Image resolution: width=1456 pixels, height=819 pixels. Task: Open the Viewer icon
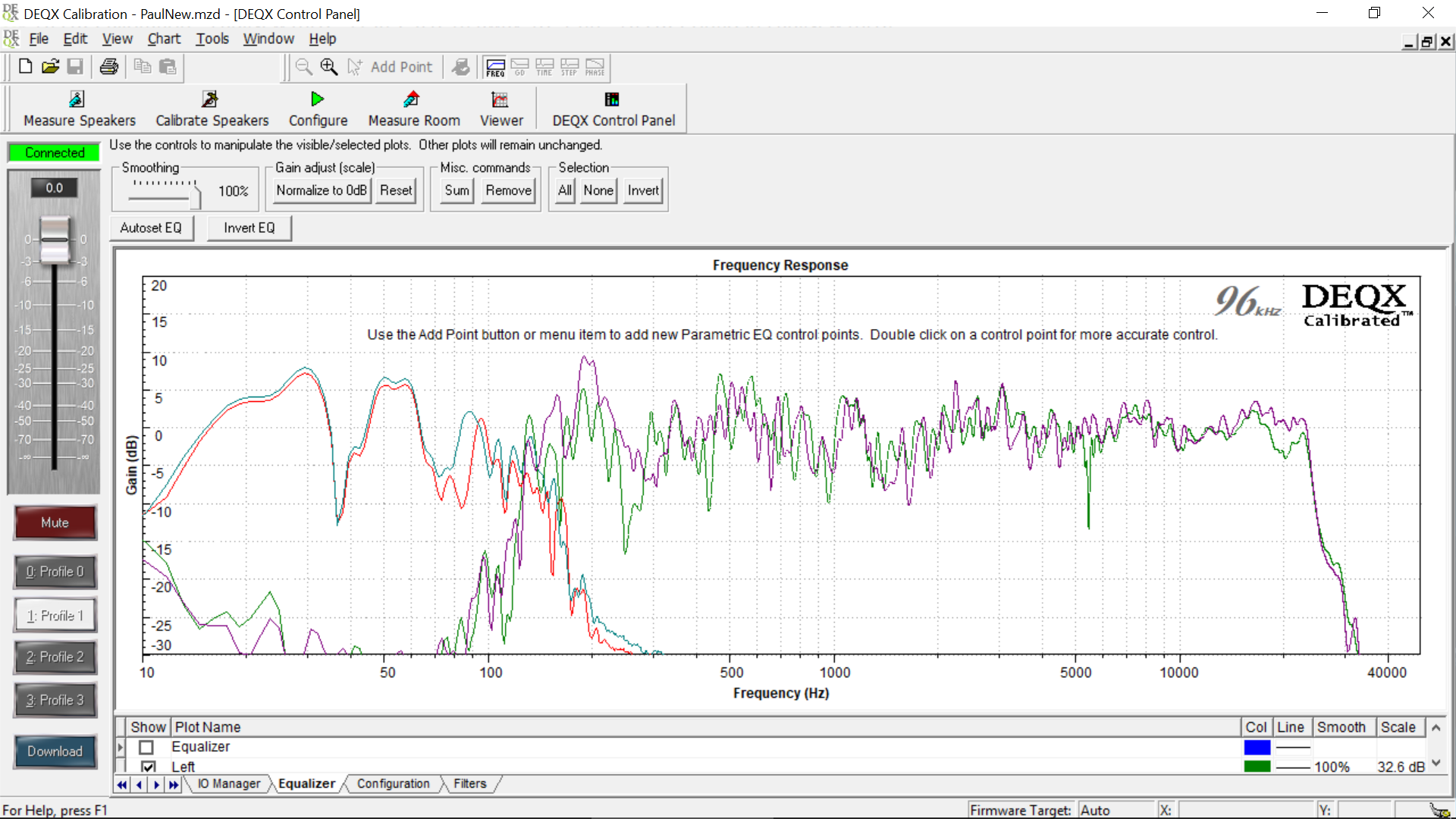click(500, 99)
